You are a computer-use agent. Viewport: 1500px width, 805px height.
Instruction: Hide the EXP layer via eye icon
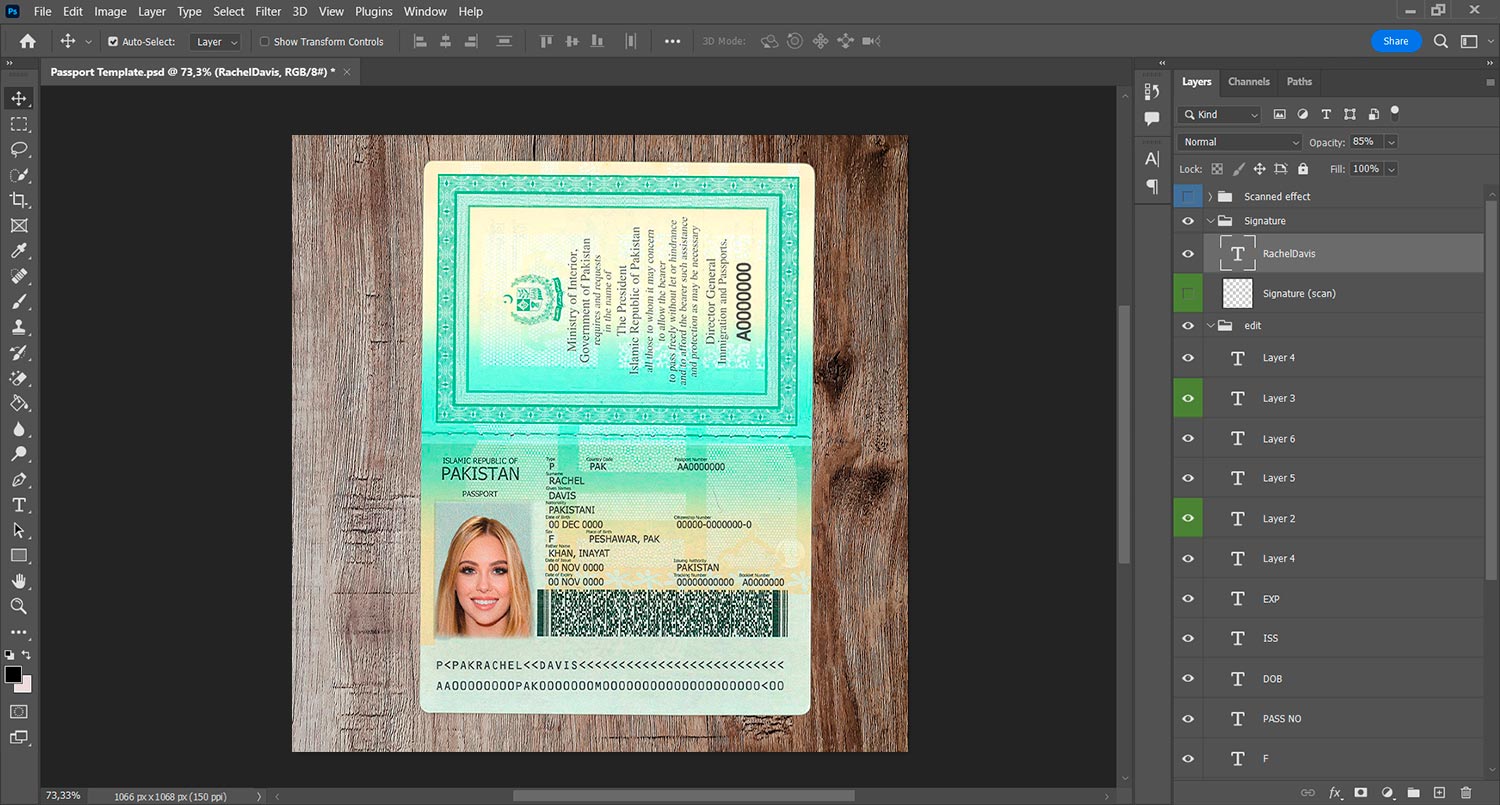click(1188, 599)
